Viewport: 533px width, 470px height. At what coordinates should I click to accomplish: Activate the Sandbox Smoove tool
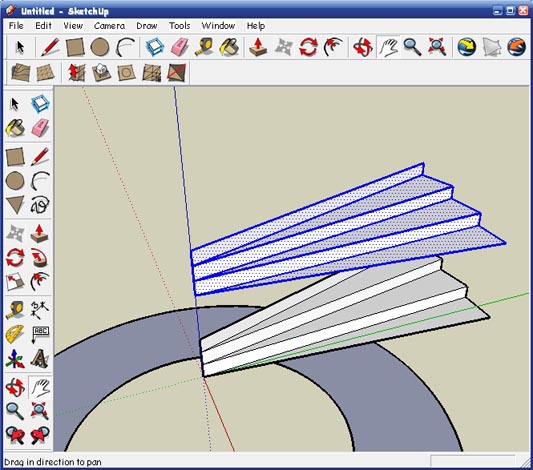coord(76,72)
